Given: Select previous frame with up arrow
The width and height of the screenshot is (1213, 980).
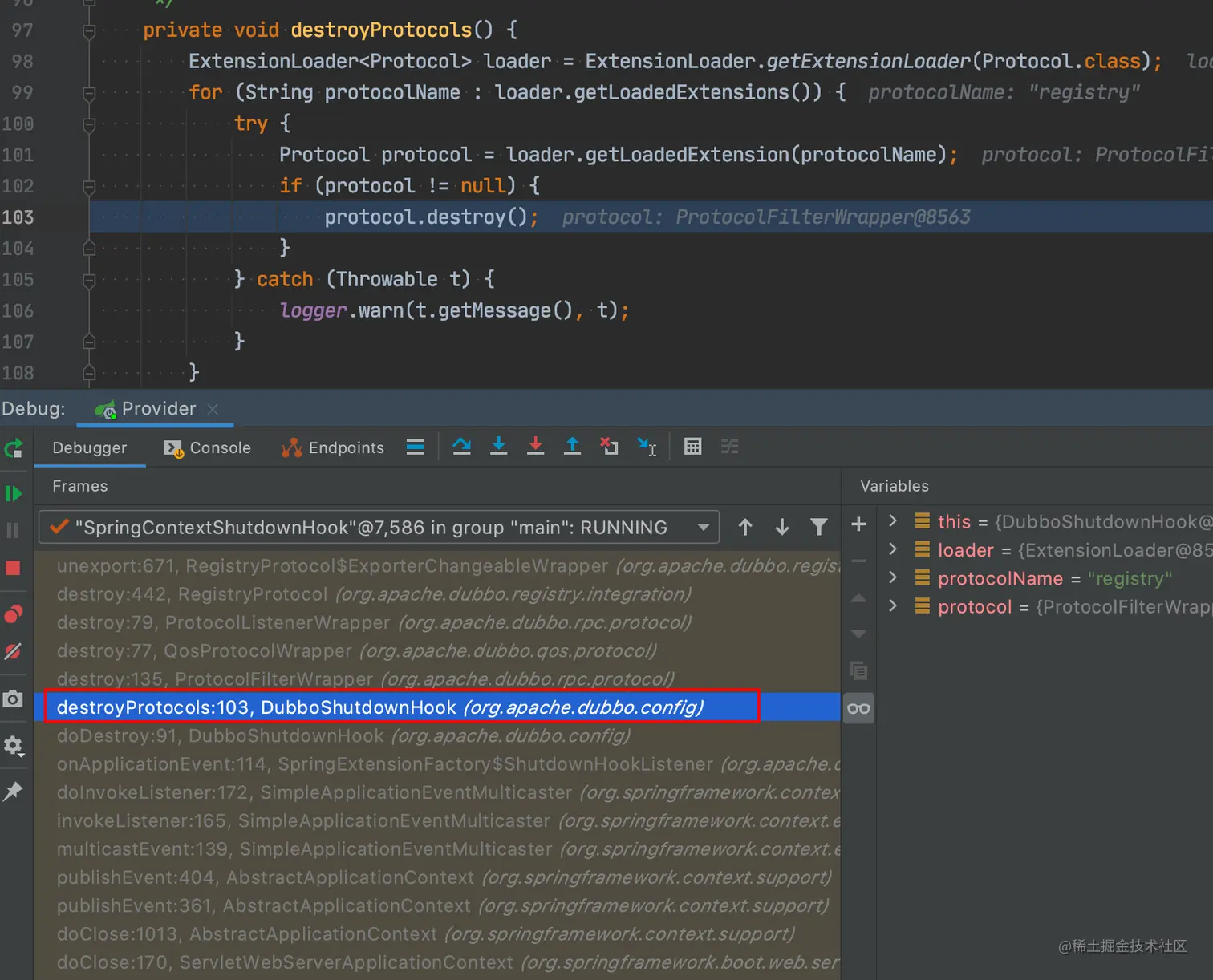Looking at the screenshot, I should coord(745,527).
